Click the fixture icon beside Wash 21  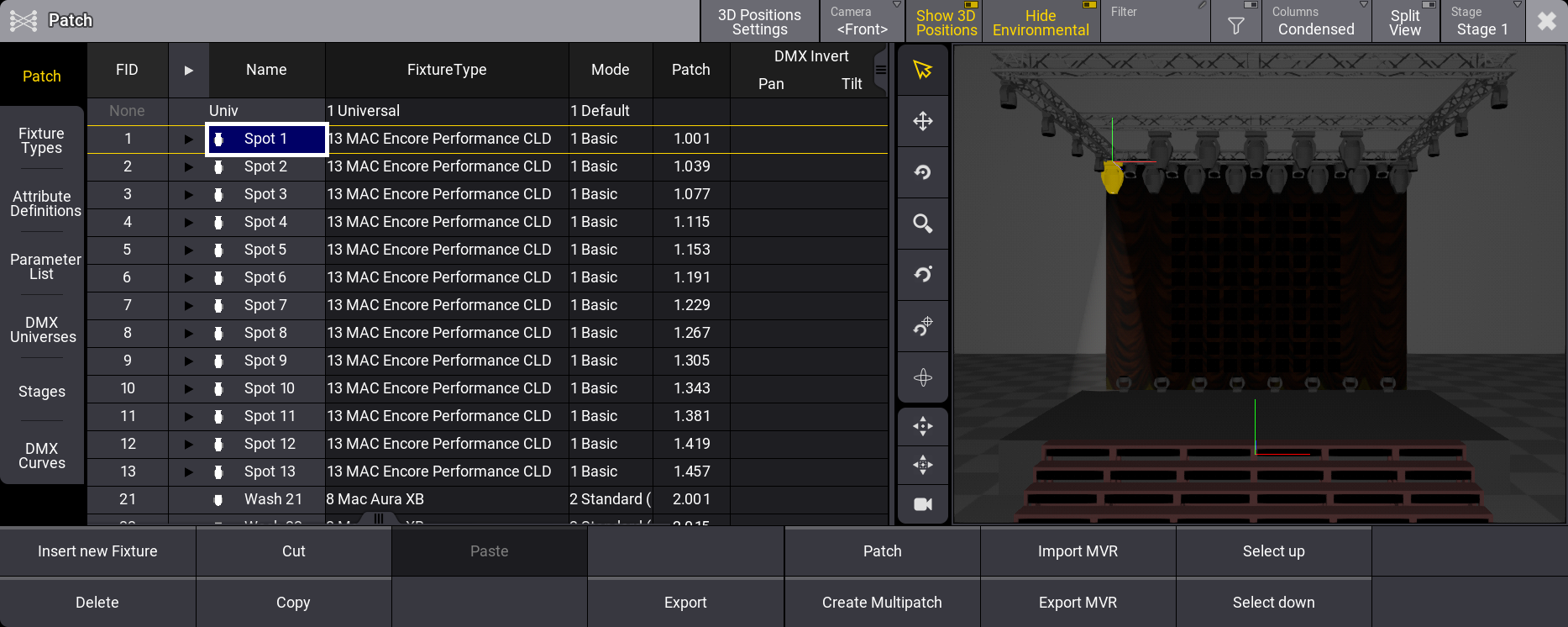click(x=218, y=500)
